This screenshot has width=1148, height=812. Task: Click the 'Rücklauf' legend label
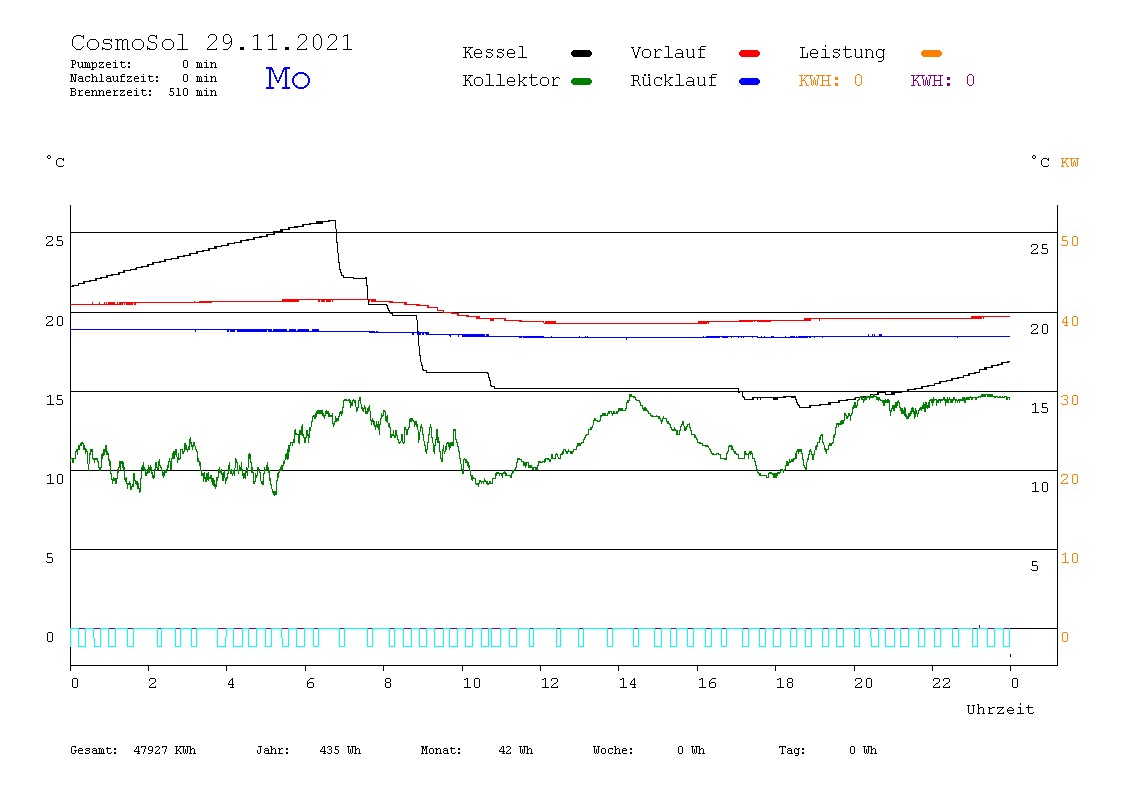point(674,81)
